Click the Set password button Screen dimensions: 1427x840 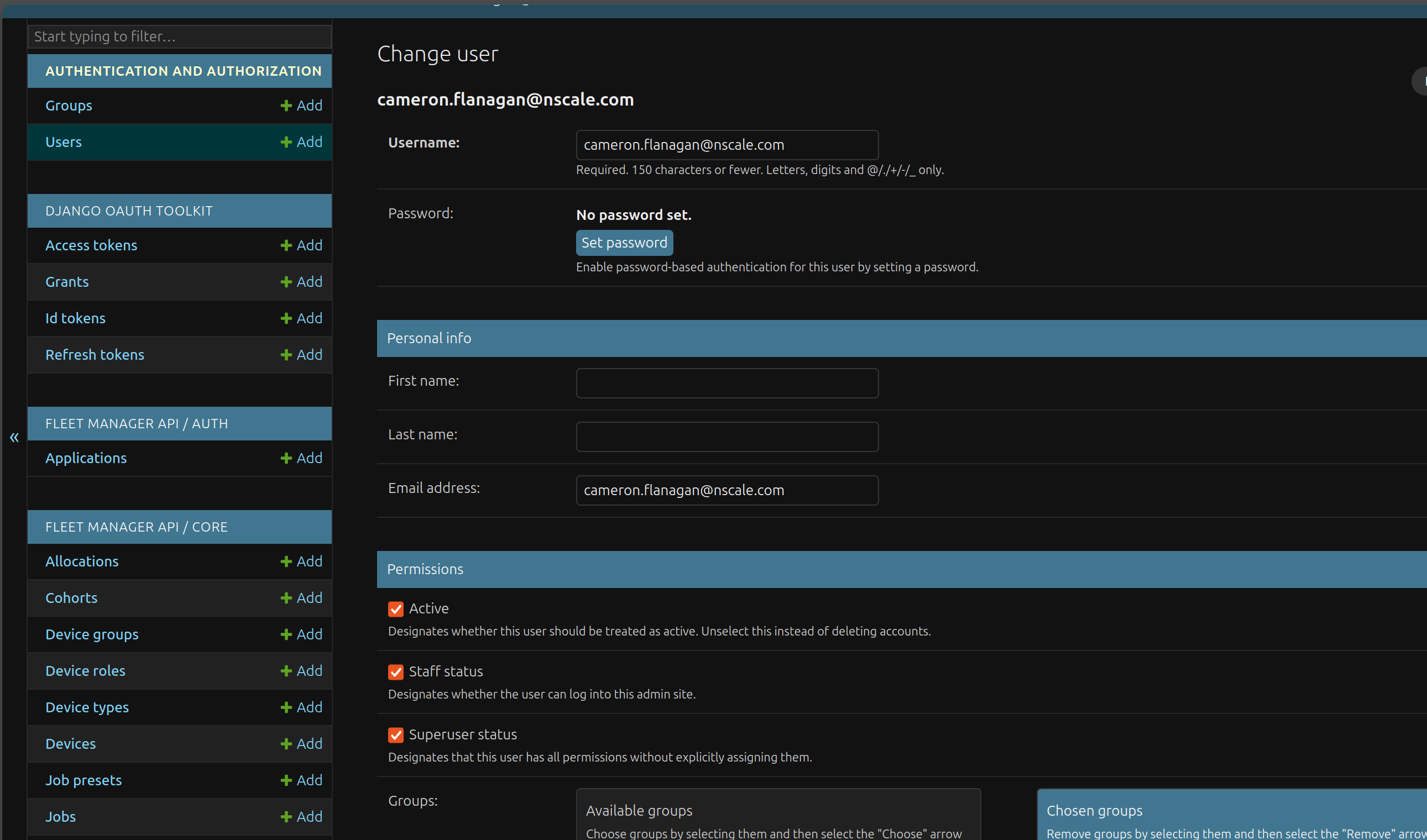click(x=624, y=242)
